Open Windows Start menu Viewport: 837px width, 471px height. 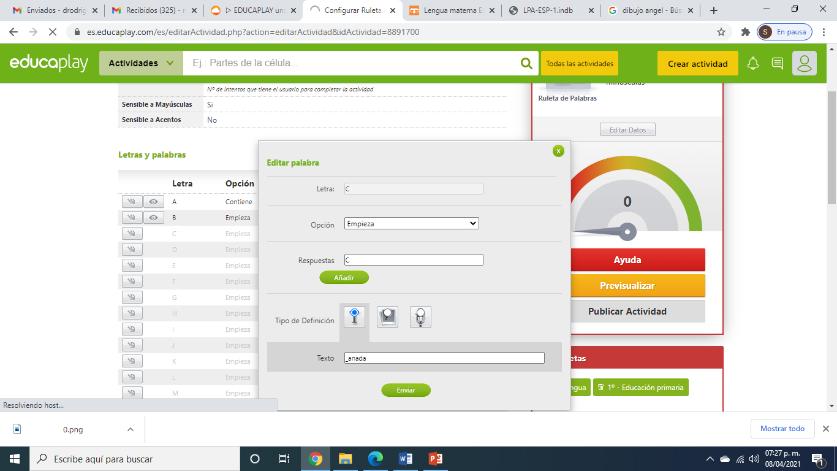[14, 459]
